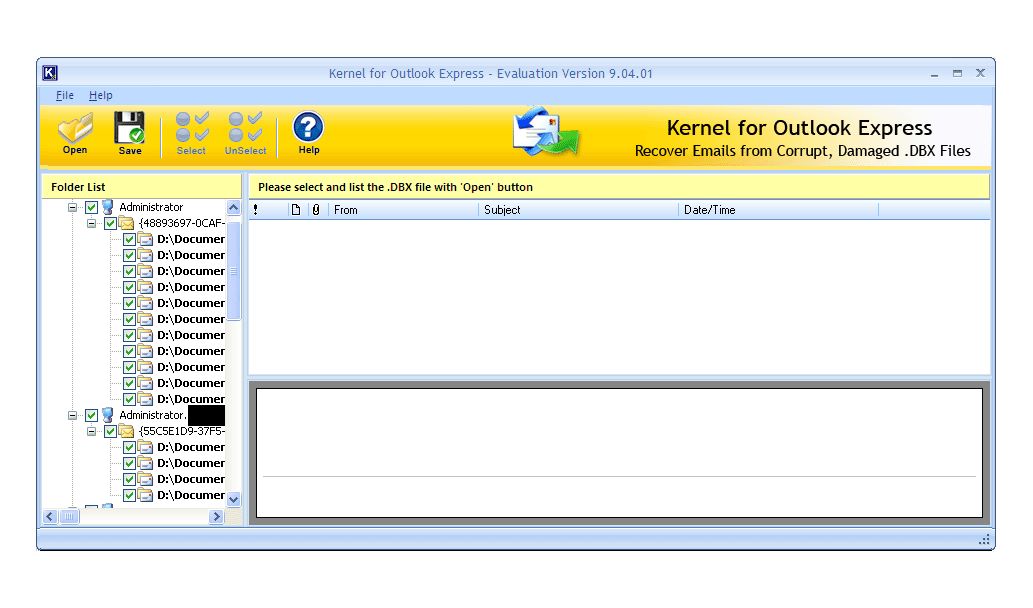Collapse the {55C5E1D9-37F5- tree node
This screenshot has width=1033, height=608.
(x=92, y=431)
